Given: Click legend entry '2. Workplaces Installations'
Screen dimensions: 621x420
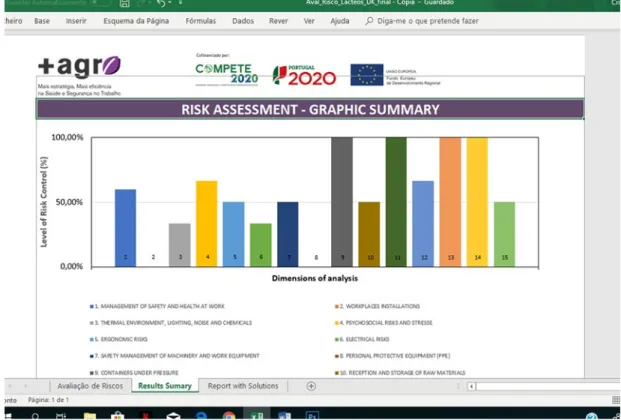Looking at the screenshot, I should [377, 306].
